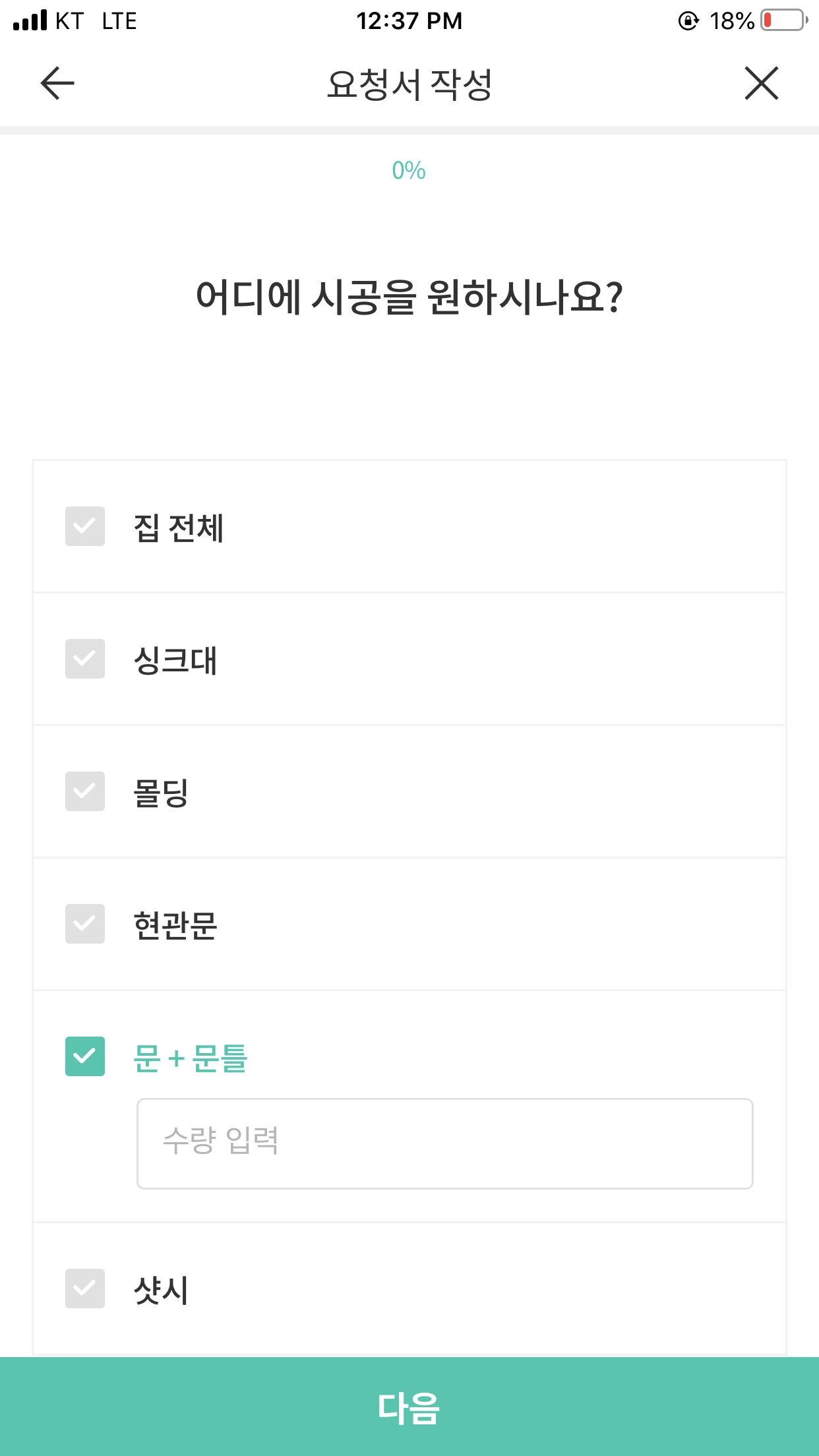
Task: Check the 집 전체 checkbox
Action: [85, 526]
